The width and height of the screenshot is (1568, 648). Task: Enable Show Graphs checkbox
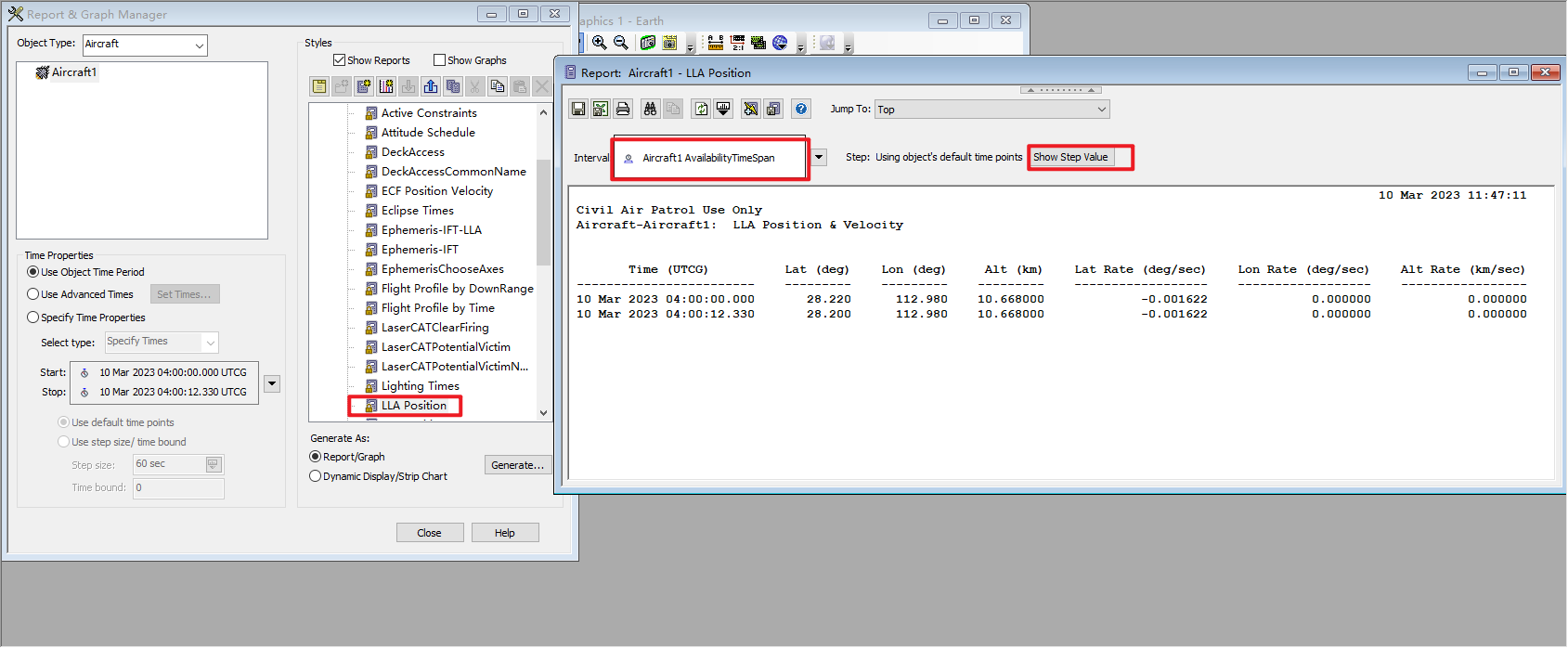pos(440,60)
